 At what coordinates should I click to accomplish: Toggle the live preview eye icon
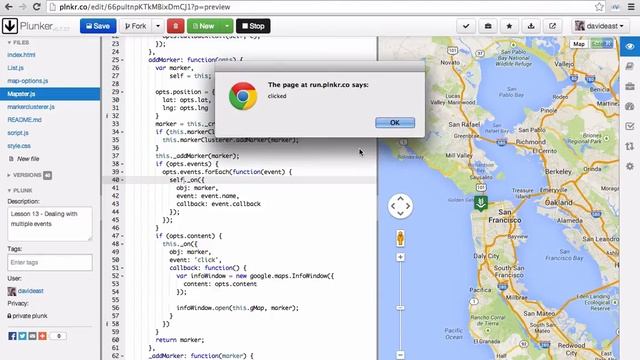tap(630, 46)
